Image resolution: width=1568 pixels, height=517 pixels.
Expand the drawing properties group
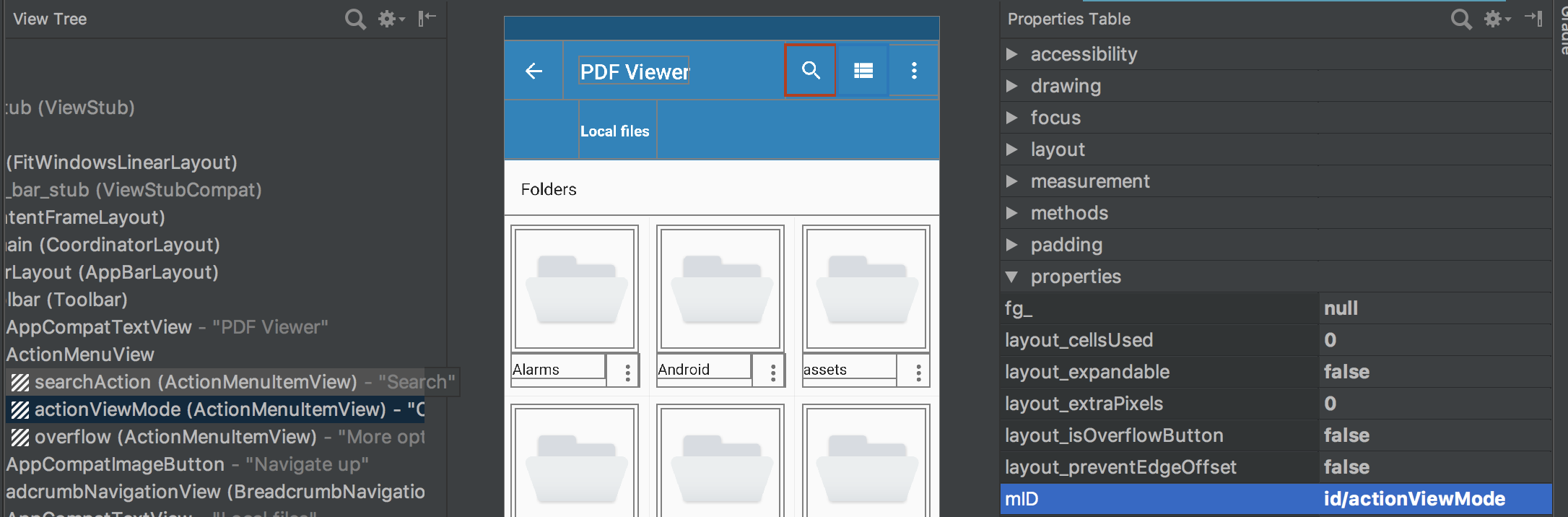tap(1012, 86)
